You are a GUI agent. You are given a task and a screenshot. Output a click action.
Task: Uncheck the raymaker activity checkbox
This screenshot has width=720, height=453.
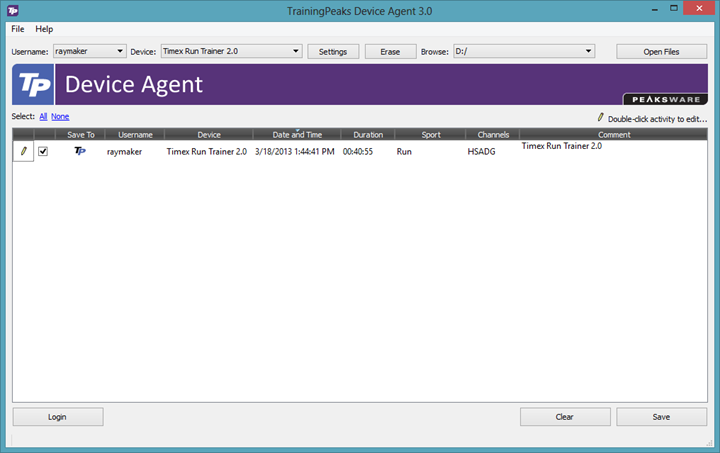coord(43,151)
